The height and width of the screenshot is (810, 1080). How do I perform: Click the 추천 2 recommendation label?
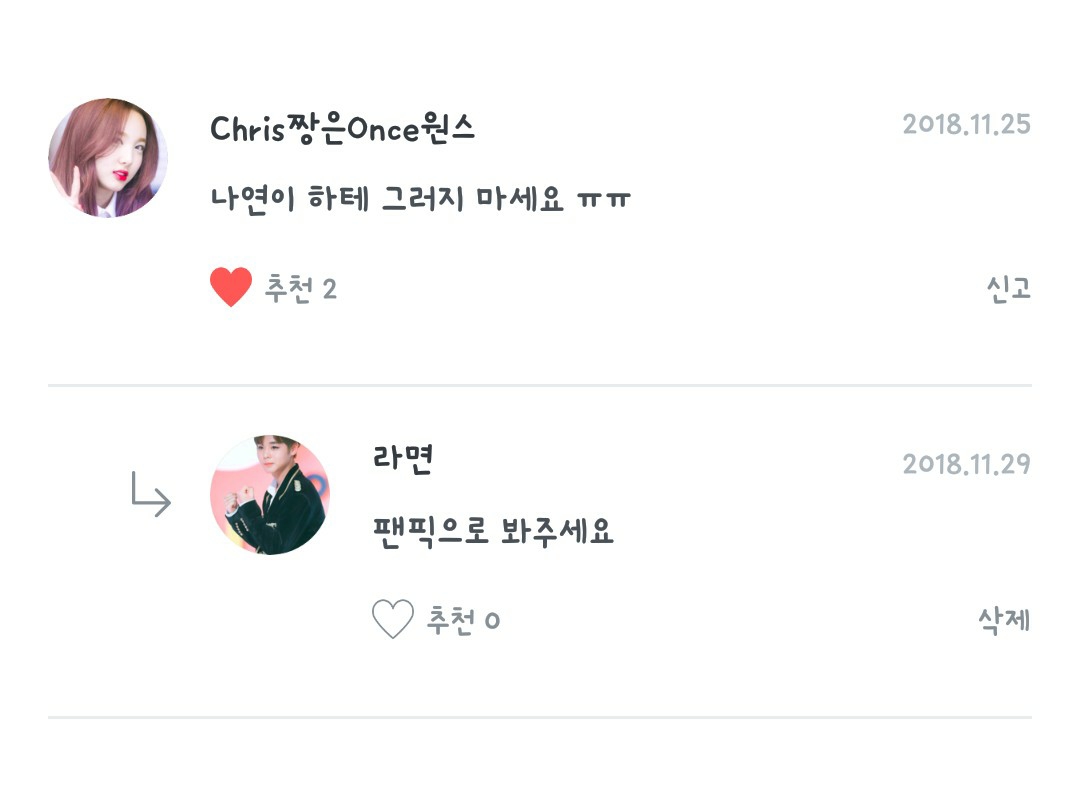(300, 290)
